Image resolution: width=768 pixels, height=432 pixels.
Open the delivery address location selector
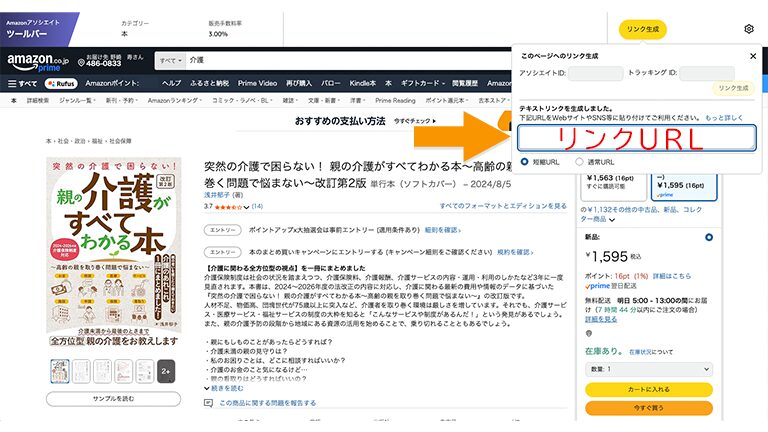(x=111, y=60)
